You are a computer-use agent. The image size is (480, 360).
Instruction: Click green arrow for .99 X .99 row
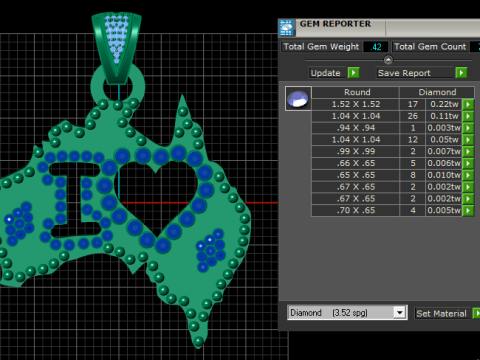tap(468, 152)
